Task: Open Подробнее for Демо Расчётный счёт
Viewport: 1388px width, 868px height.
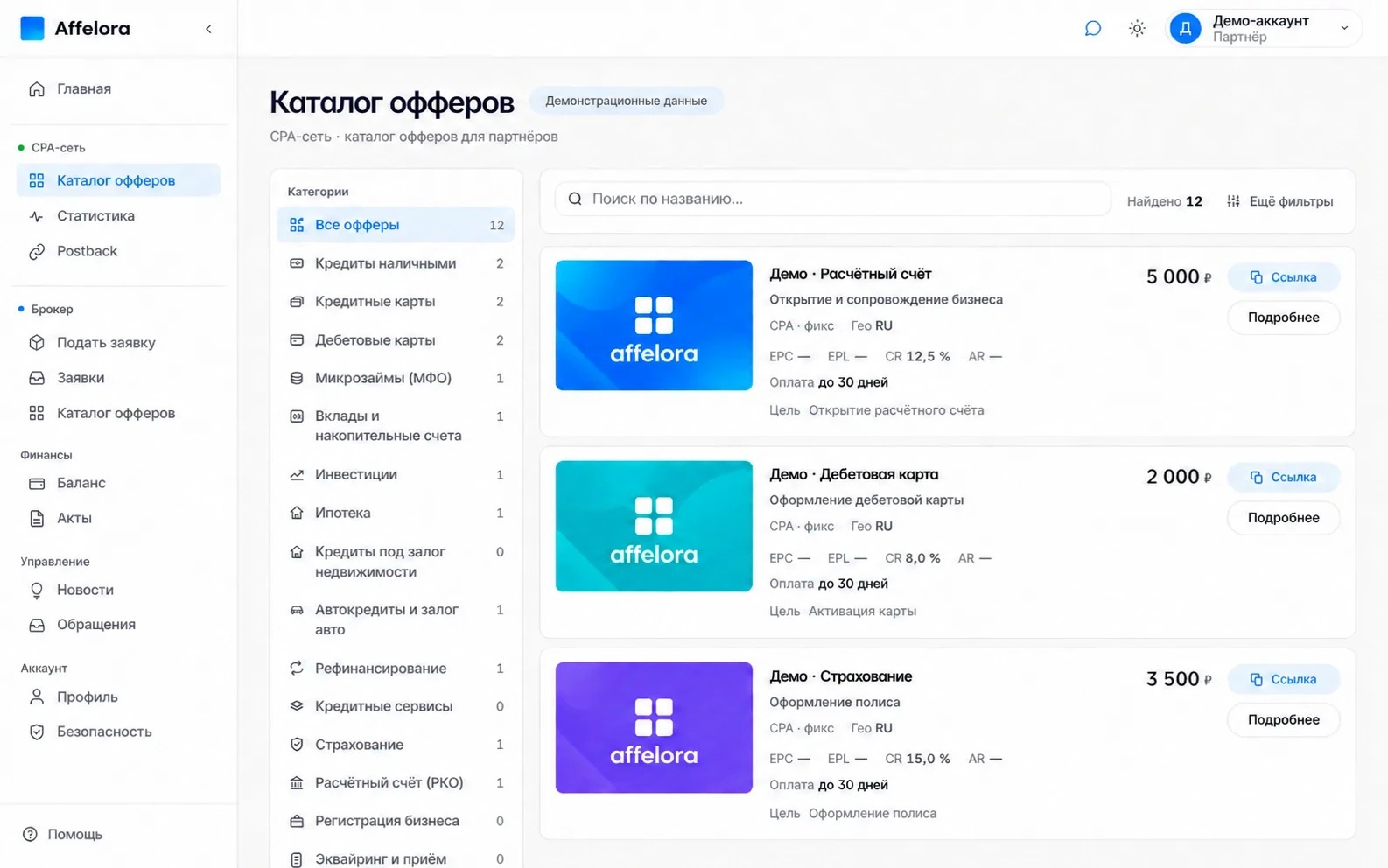Action: (x=1283, y=318)
